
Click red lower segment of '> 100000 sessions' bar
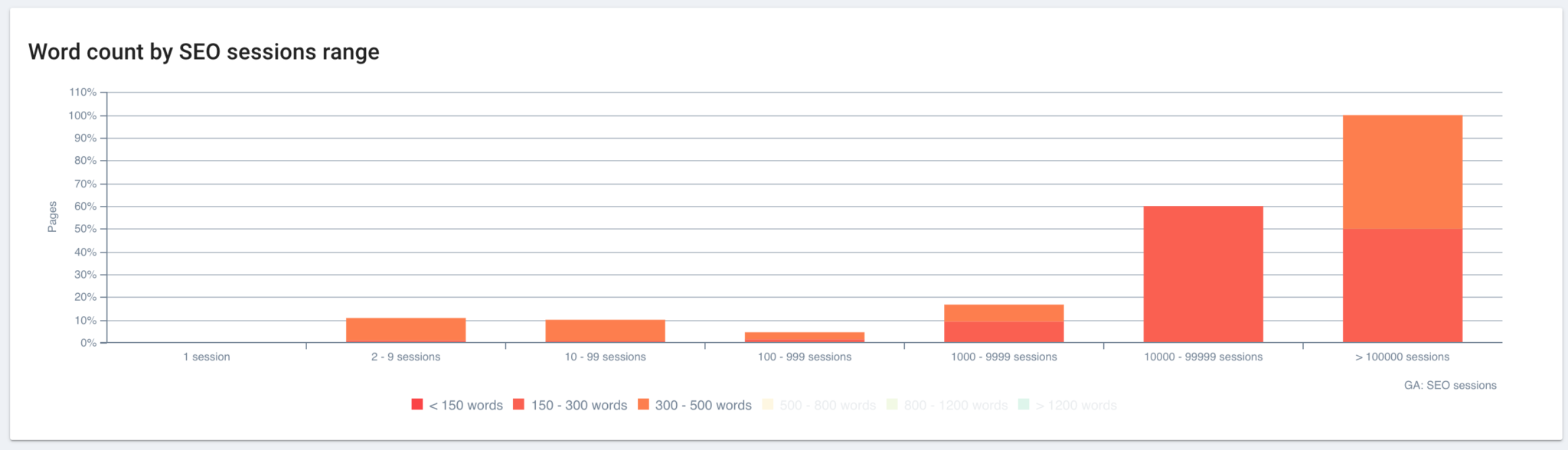click(1403, 285)
